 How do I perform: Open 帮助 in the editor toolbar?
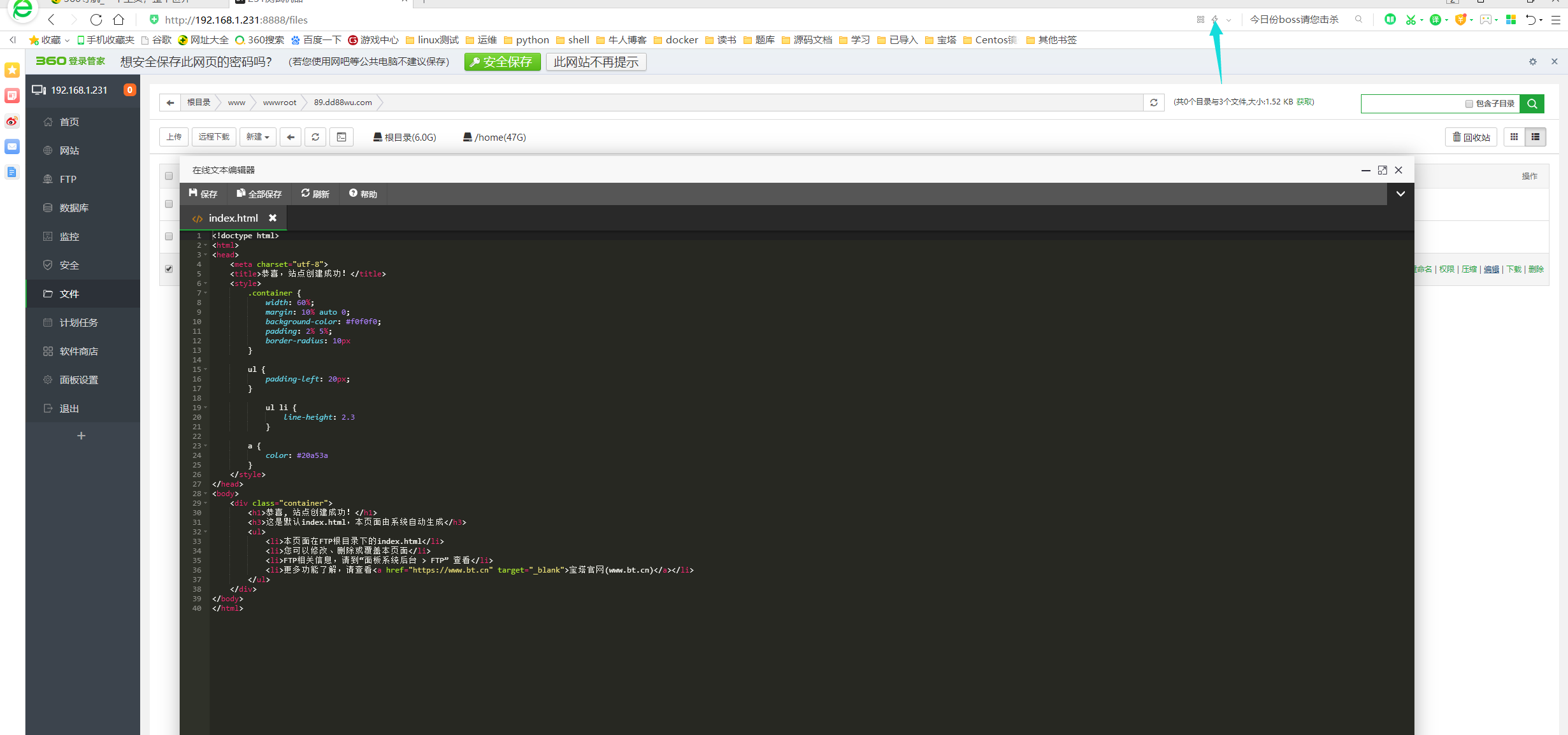point(363,194)
